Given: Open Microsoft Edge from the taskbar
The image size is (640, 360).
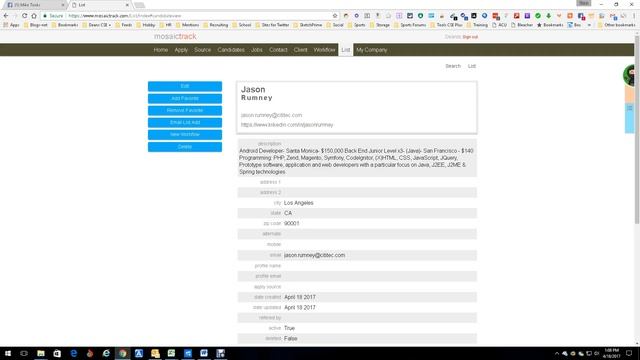Looking at the screenshot, I should coord(73,353).
